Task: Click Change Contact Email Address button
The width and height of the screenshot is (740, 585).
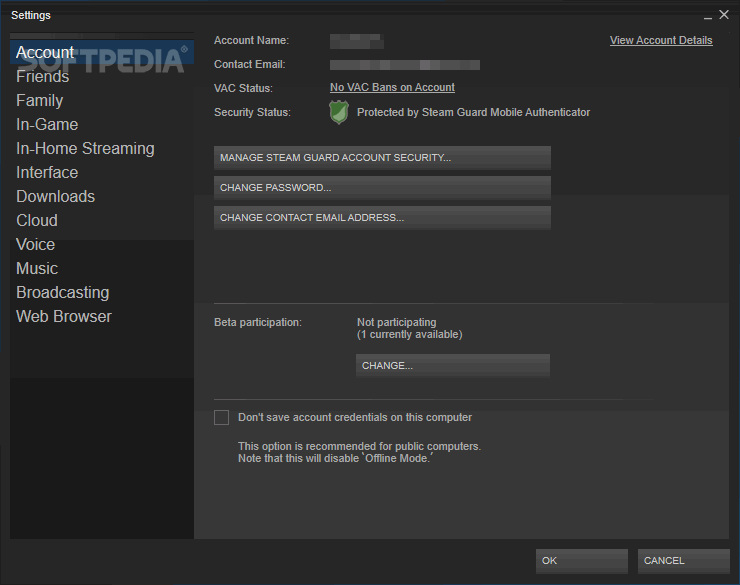Action: 382,218
